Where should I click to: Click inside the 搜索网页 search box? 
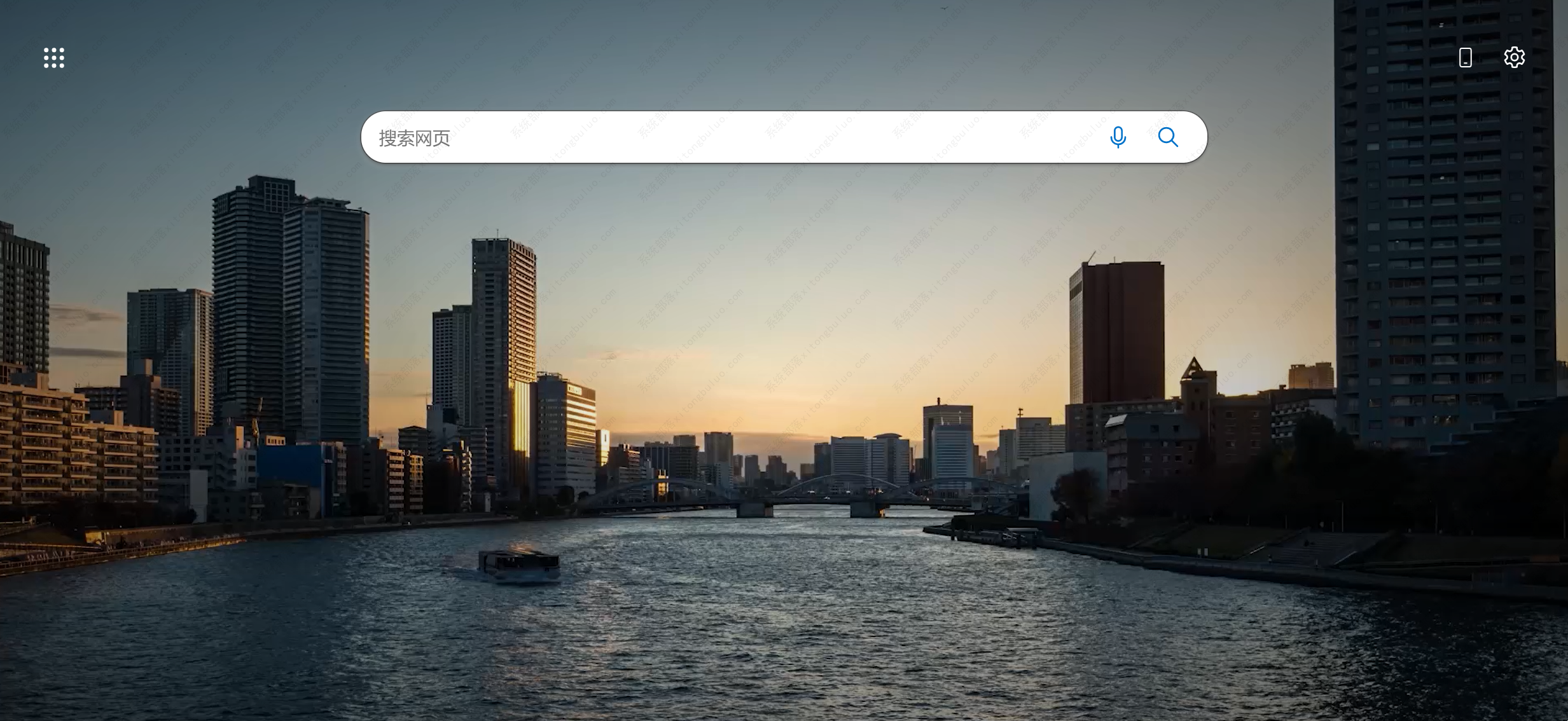[700, 137]
